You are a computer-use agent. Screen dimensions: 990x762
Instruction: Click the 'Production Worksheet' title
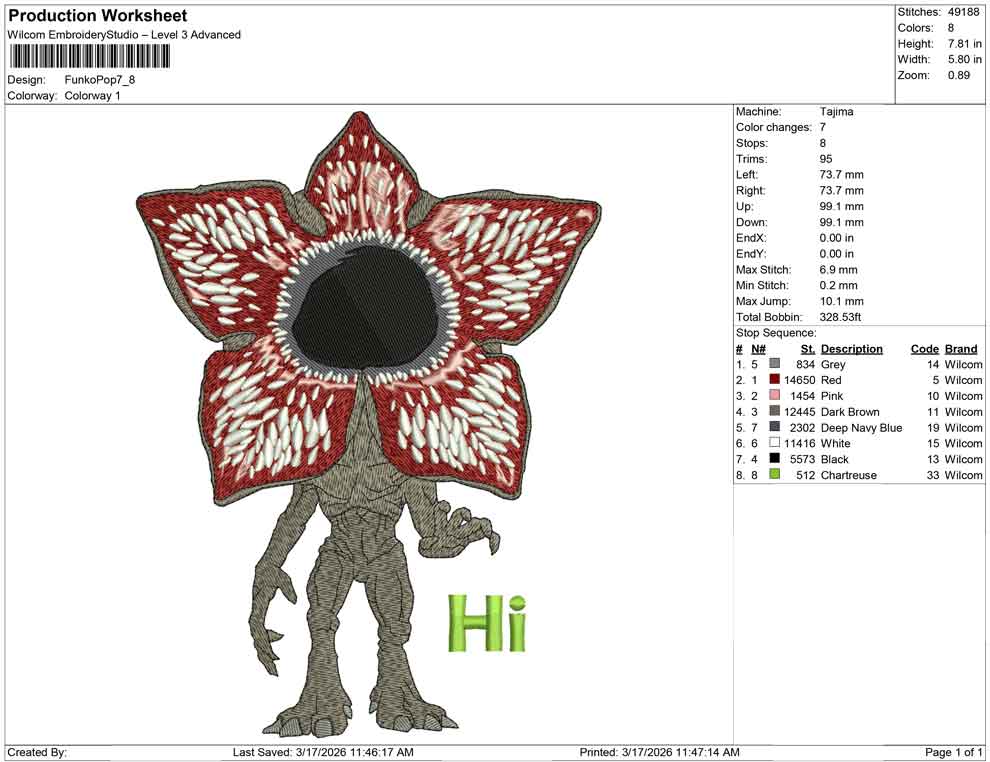(98, 16)
